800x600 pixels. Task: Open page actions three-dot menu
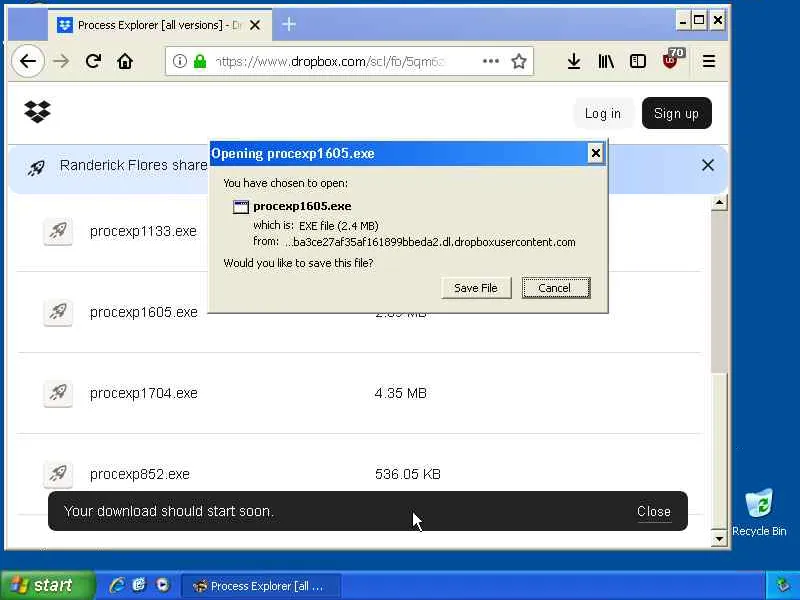(491, 61)
